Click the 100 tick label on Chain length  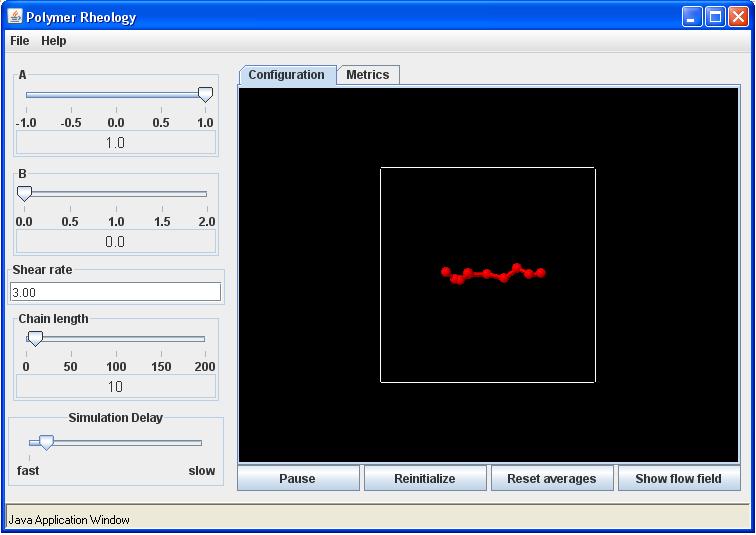[x=116, y=367]
